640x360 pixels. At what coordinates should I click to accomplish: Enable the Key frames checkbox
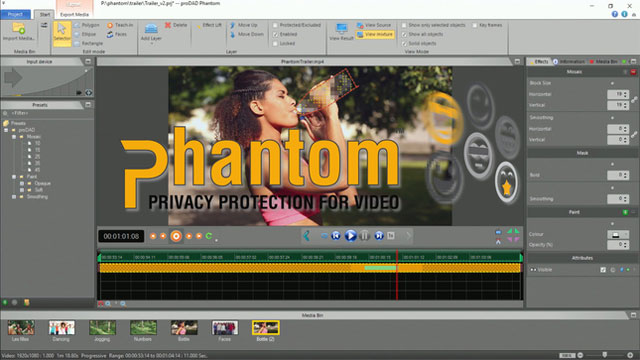(x=475, y=25)
